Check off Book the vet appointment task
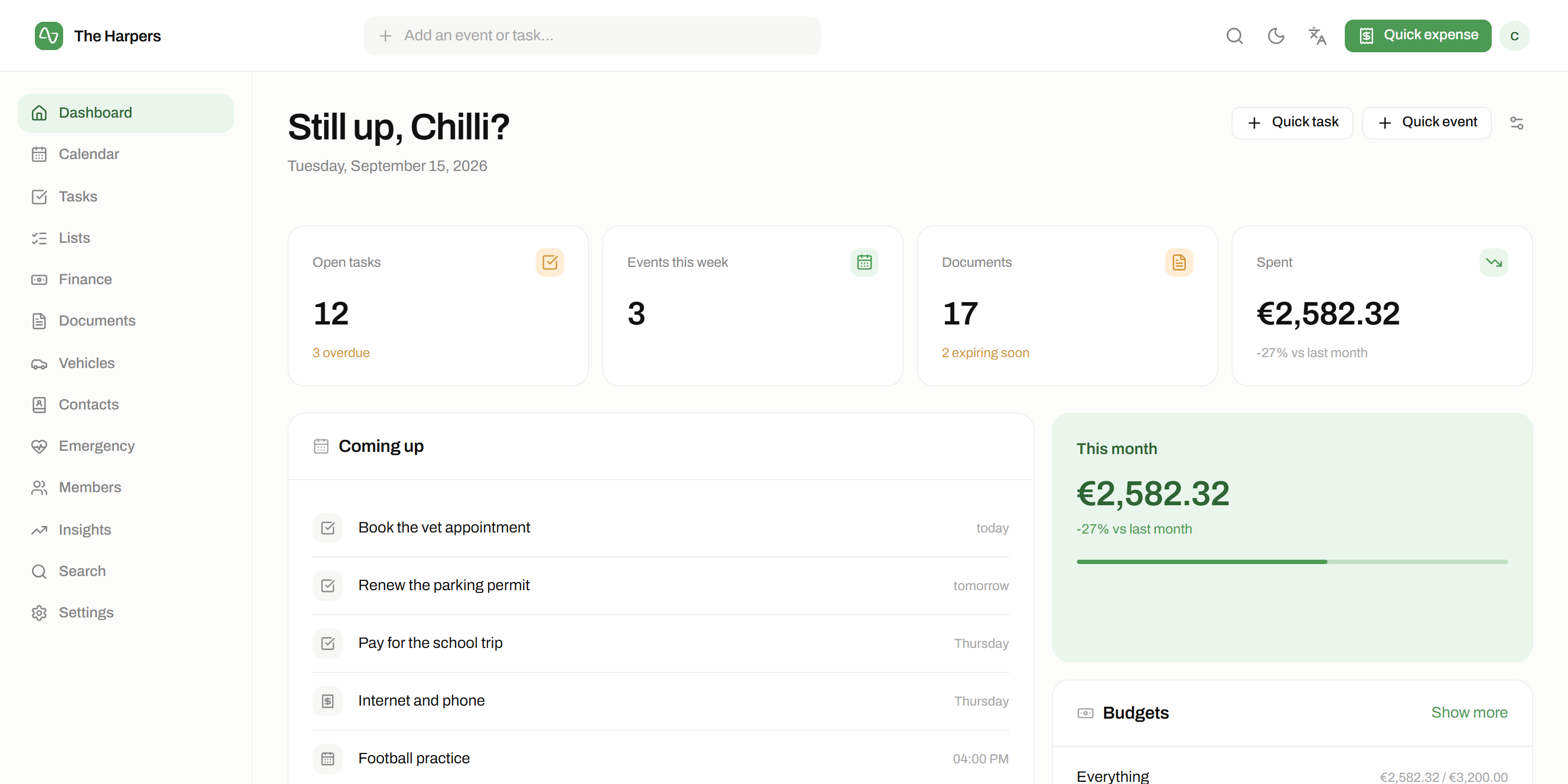Viewport: 1568px width, 784px height. [x=327, y=528]
